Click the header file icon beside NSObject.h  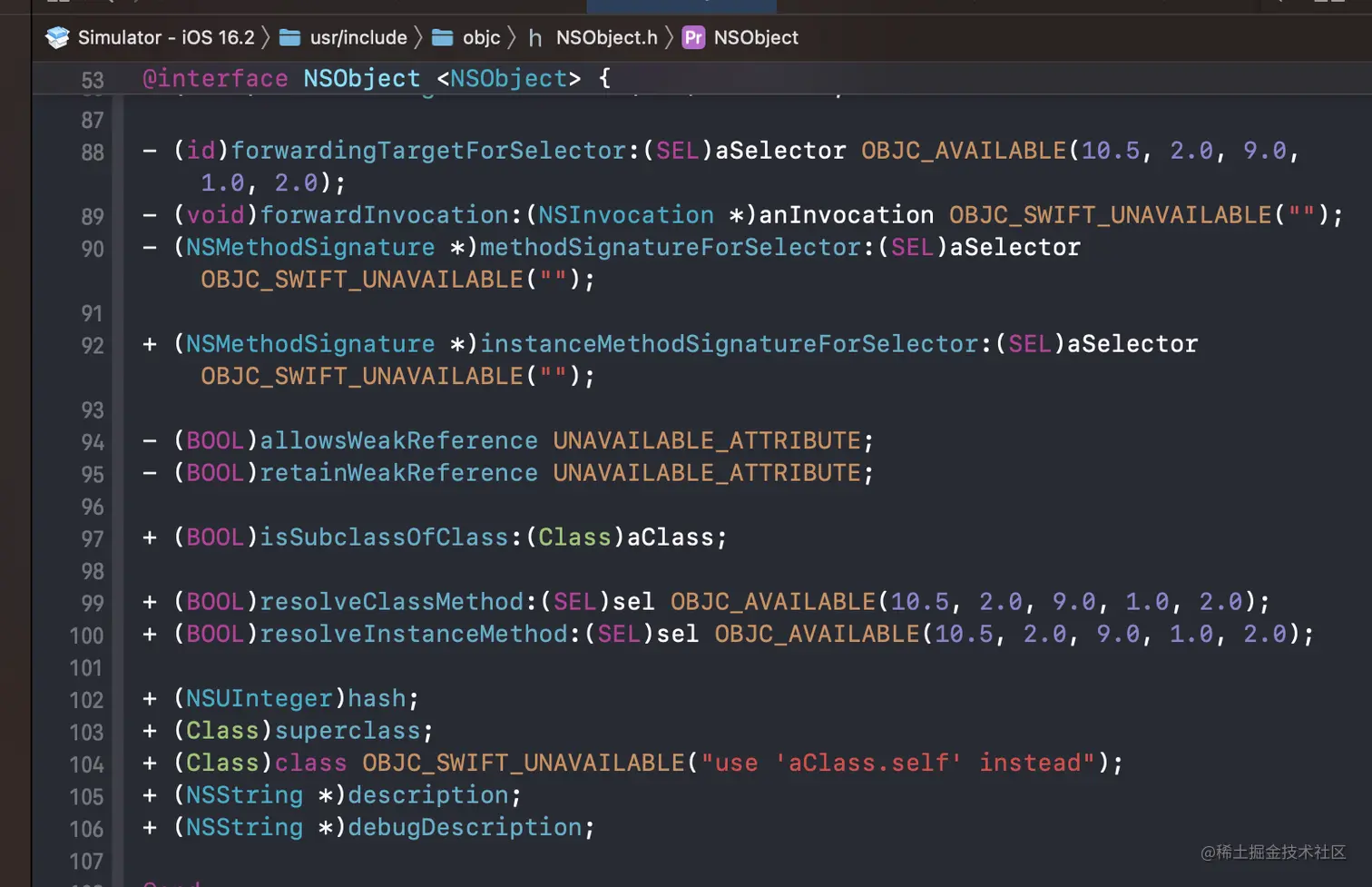coord(535,38)
